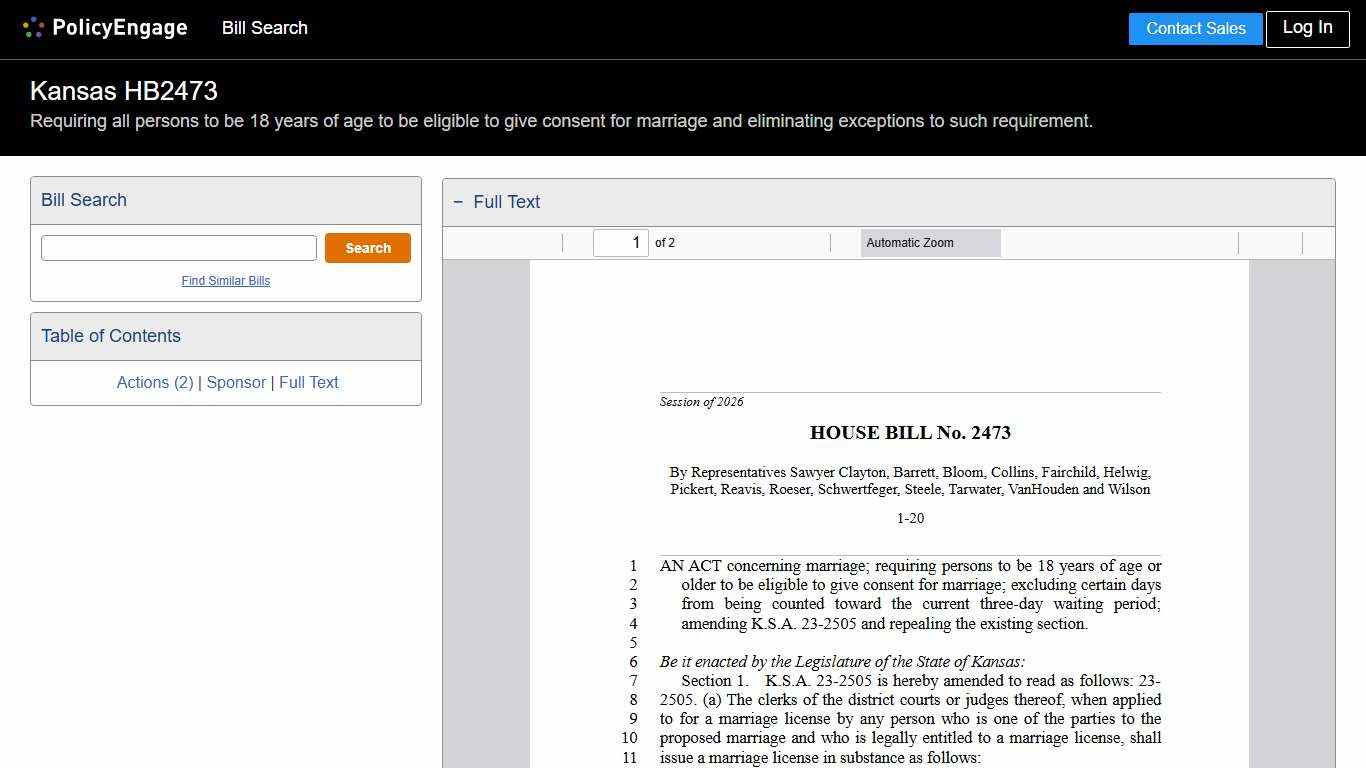This screenshot has height=768, width=1366.
Task: Select Full Text in the Table of Contents
Action: pyautogui.click(x=309, y=382)
